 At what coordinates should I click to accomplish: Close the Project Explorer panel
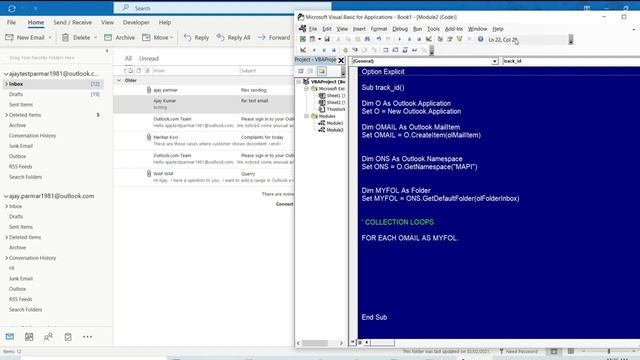[341, 60]
